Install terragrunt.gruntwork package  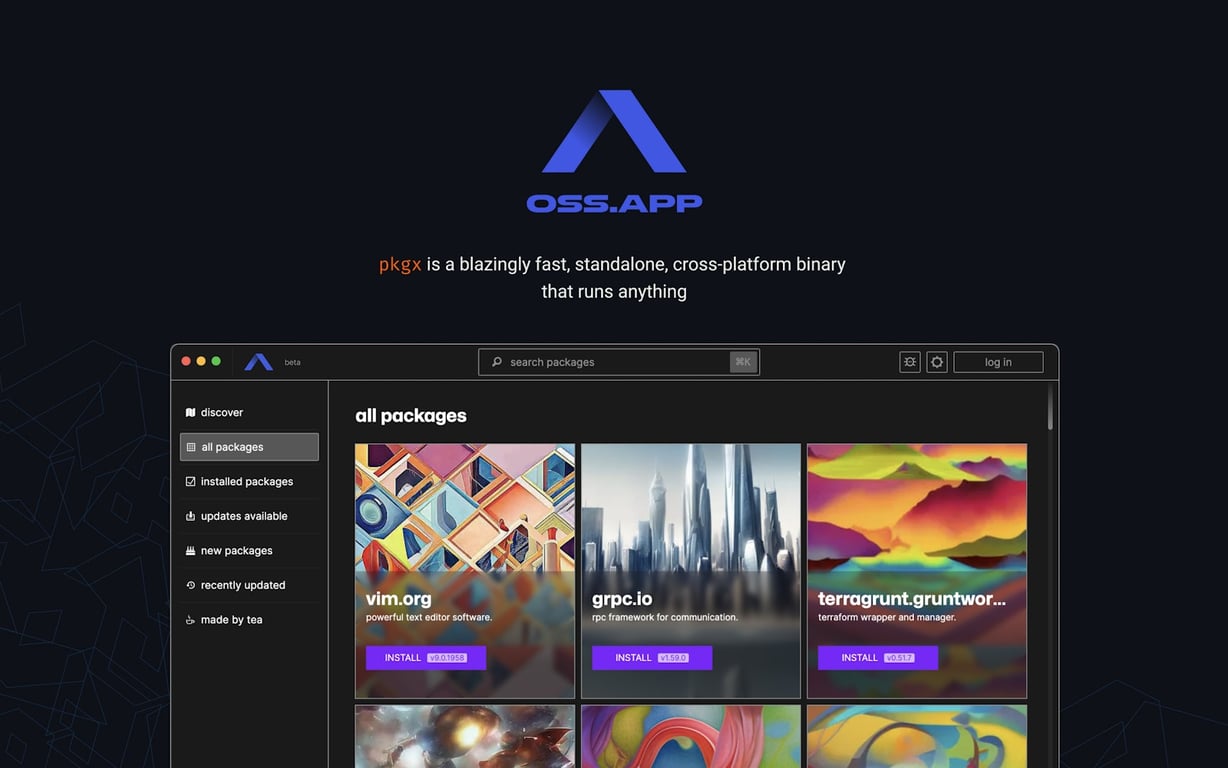click(x=878, y=658)
